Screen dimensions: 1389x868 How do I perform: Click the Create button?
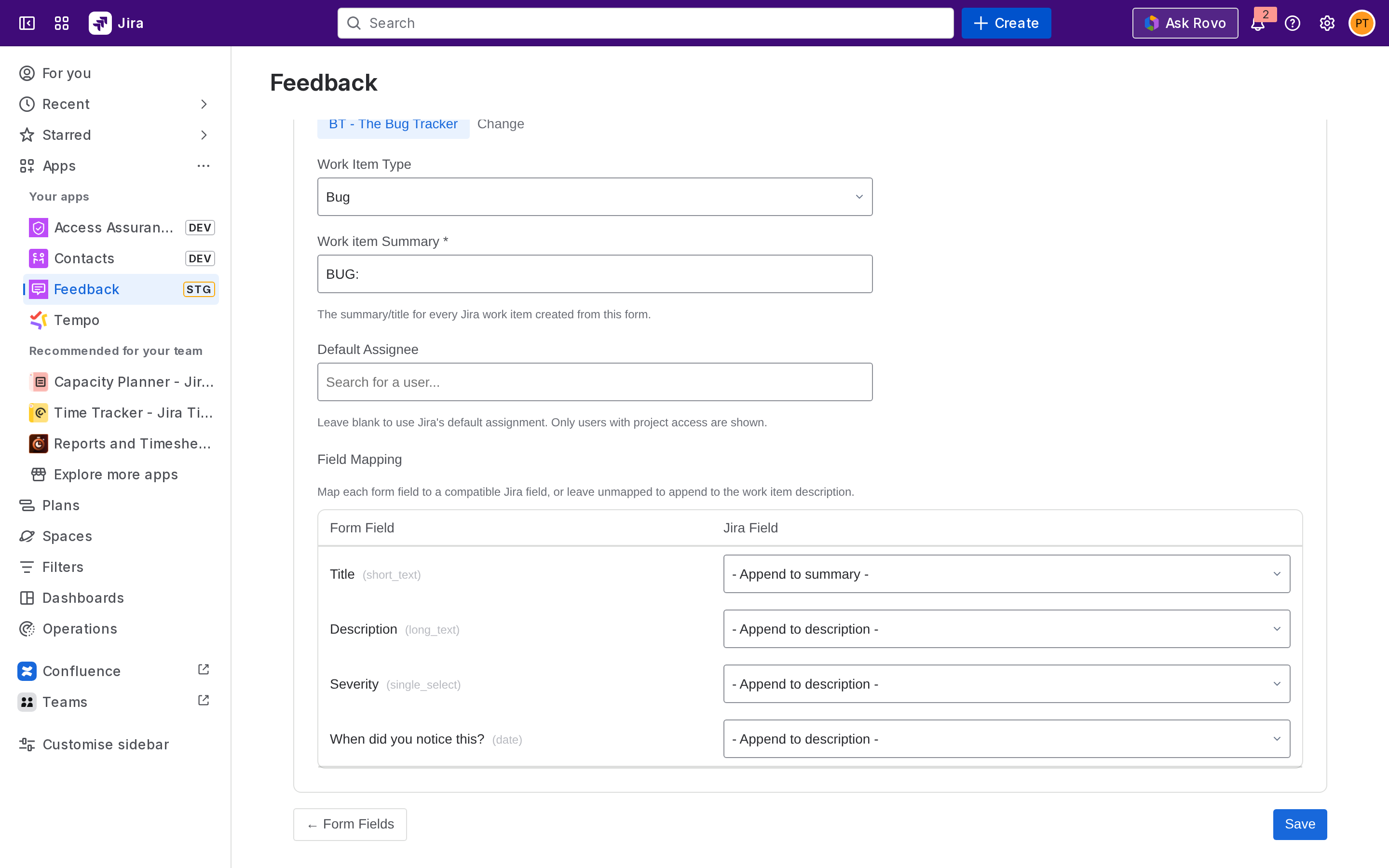point(1006,23)
